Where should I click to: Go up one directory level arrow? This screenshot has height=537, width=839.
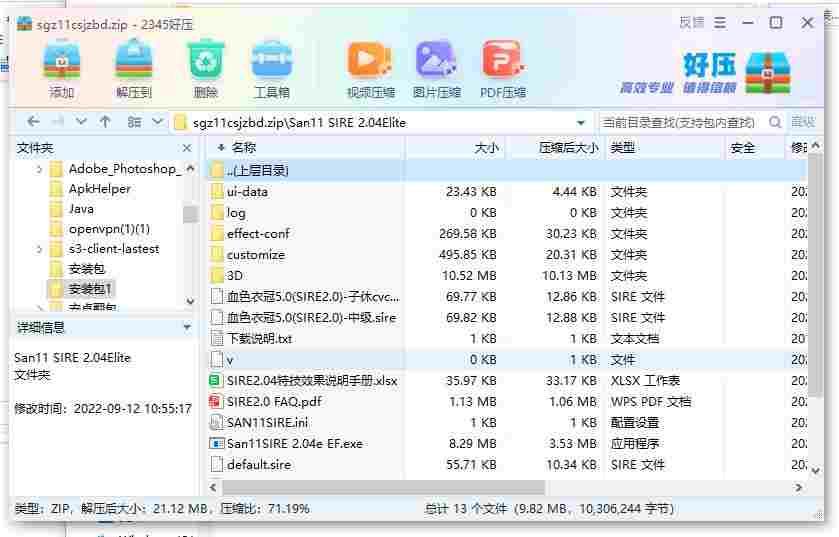[105, 122]
